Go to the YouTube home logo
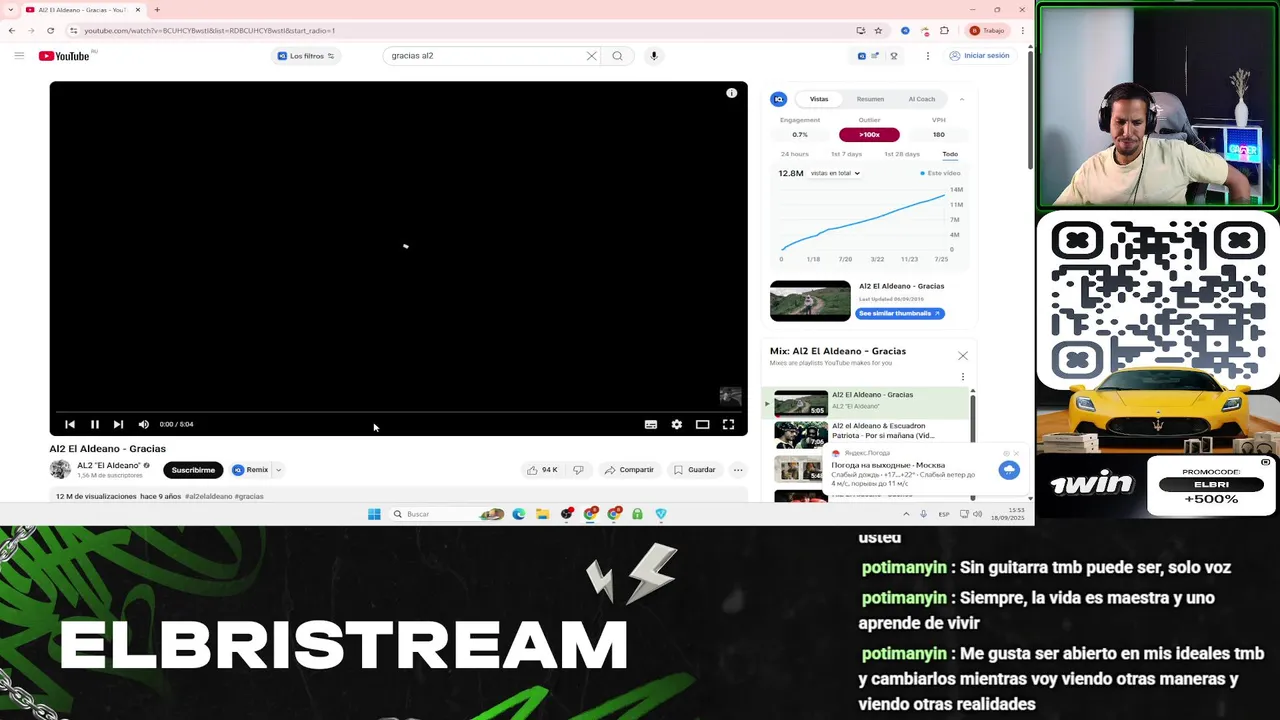This screenshot has width=1280, height=720. (x=65, y=56)
